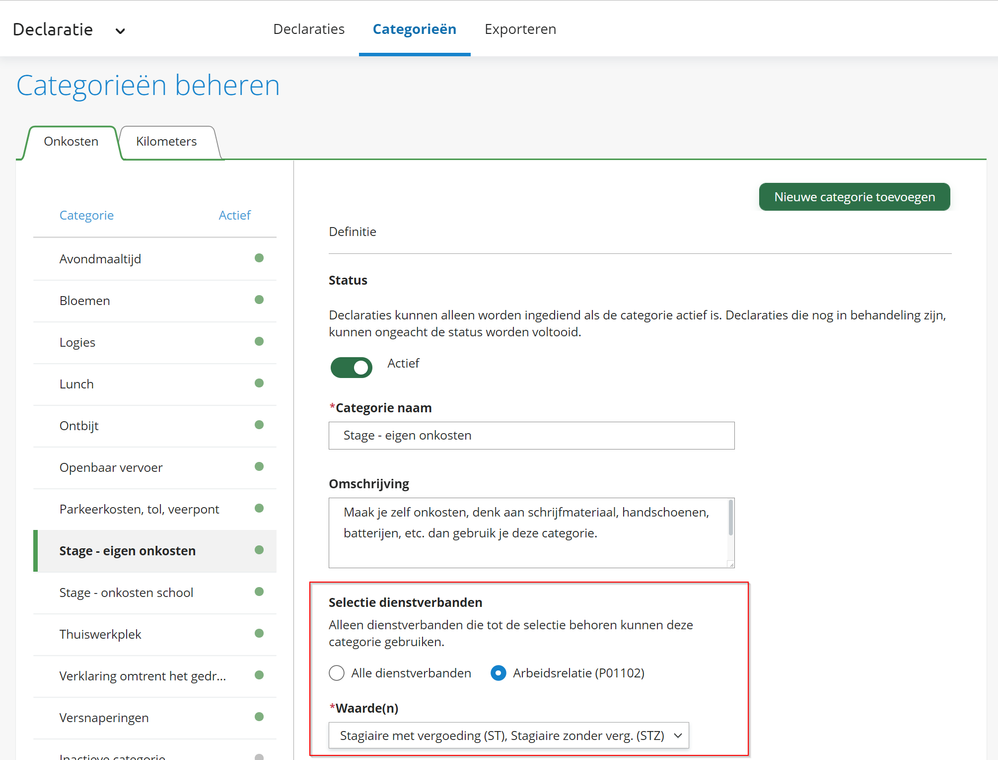Click the active status dot next to Bloemen
This screenshot has width=998, height=760.
(x=259, y=300)
